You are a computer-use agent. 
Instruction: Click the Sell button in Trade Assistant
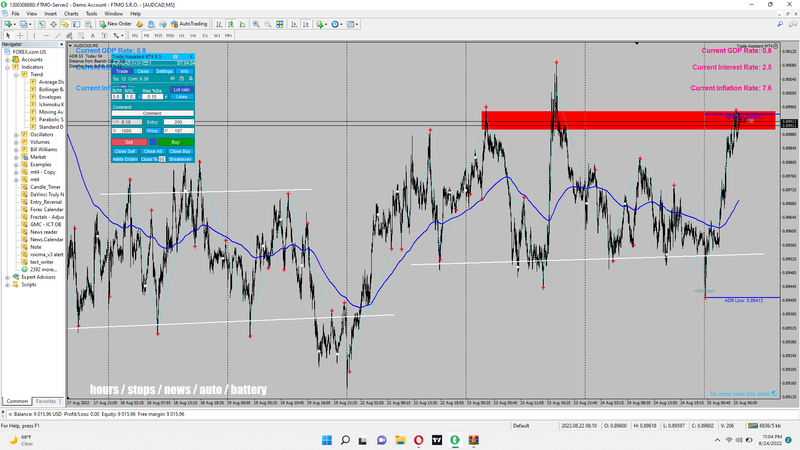pos(129,142)
